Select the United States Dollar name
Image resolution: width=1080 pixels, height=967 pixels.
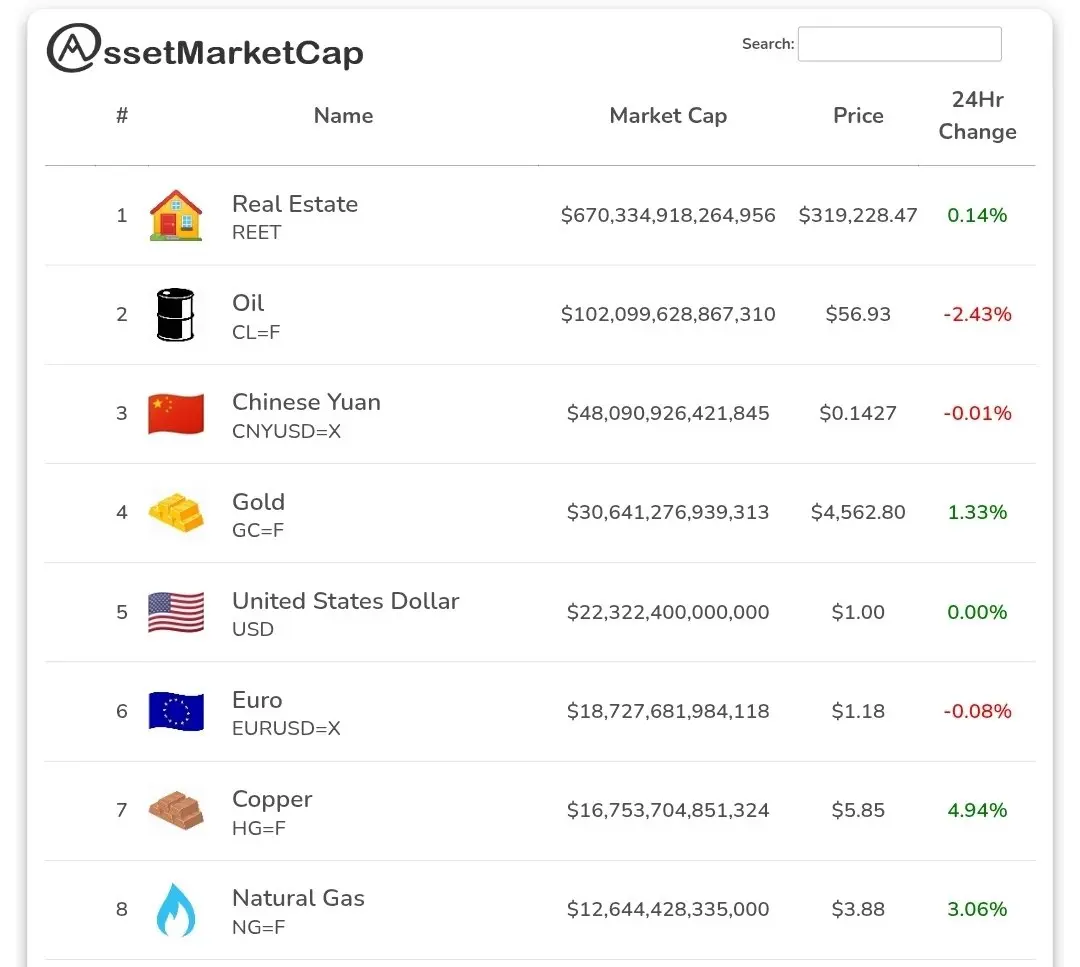tap(345, 601)
